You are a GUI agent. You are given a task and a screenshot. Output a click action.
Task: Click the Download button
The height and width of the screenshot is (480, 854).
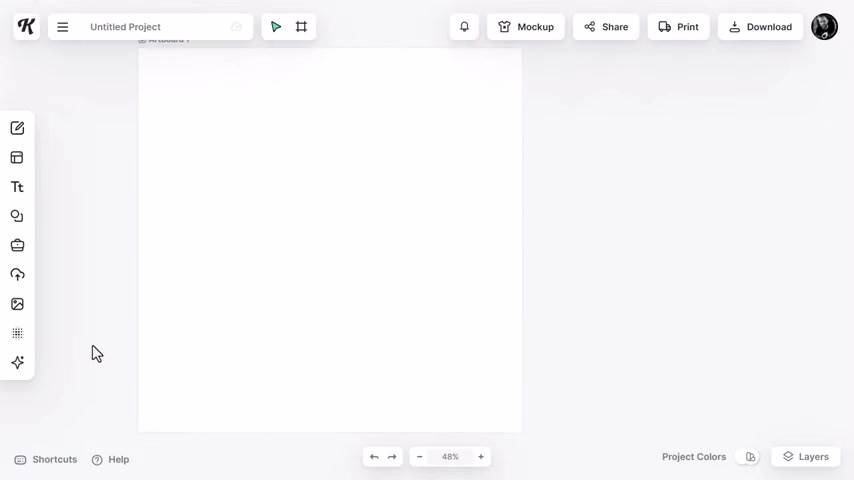pos(760,27)
